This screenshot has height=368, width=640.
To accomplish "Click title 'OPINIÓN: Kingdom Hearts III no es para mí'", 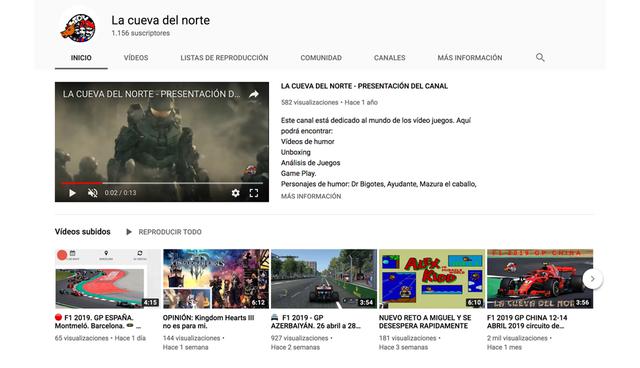I will point(208,321).
